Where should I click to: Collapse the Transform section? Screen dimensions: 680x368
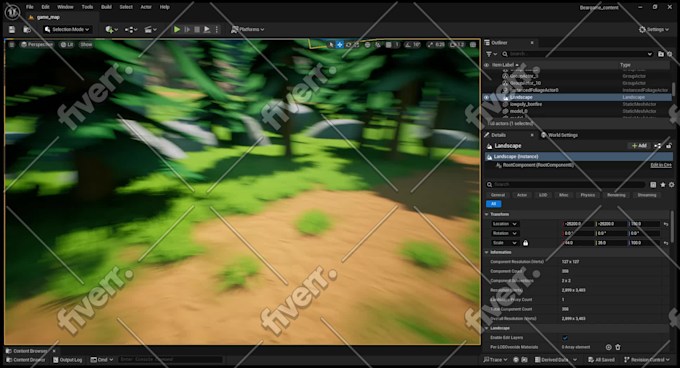[487, 215]
